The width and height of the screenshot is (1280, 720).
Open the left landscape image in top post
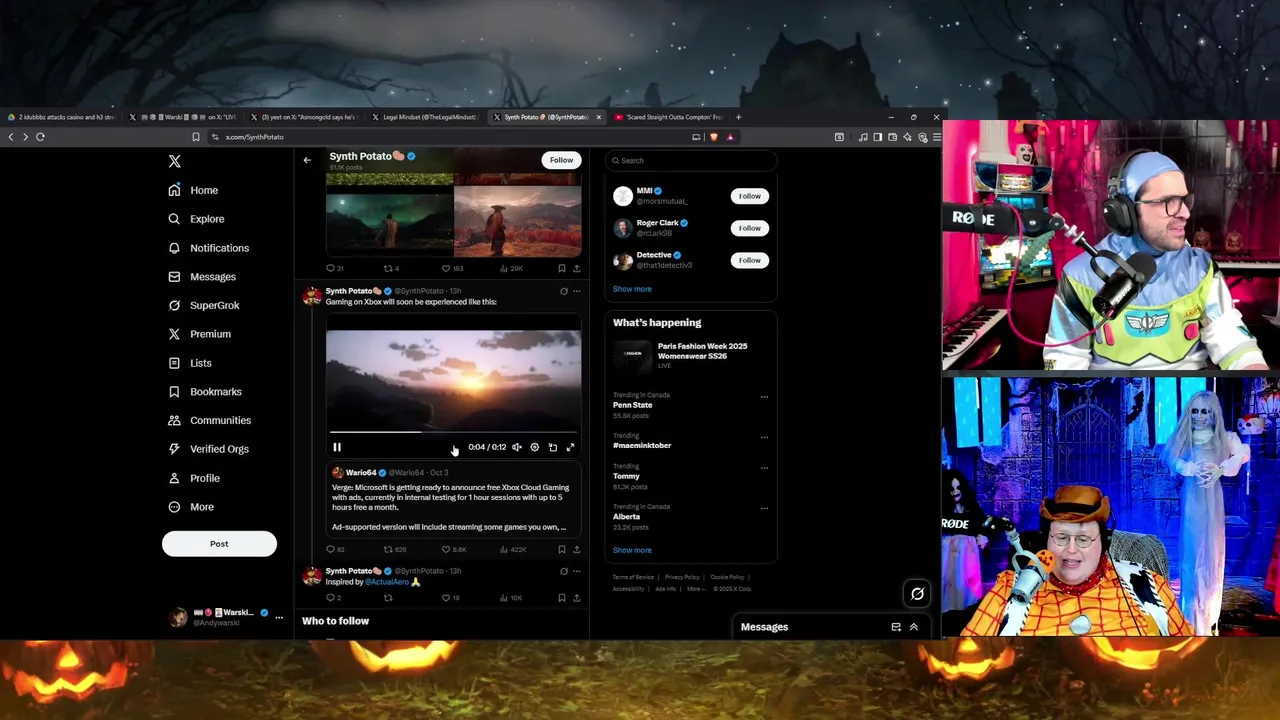tap(389, 221)
